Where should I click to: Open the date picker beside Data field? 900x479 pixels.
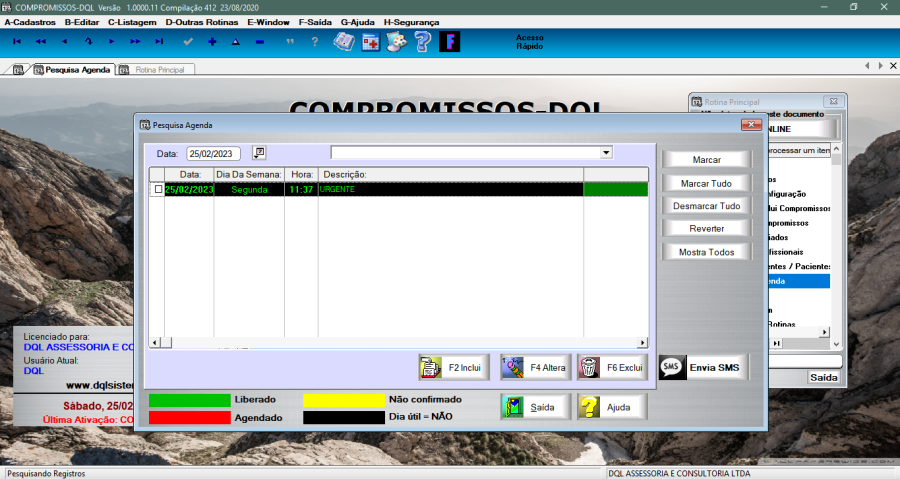pos(259,153)
